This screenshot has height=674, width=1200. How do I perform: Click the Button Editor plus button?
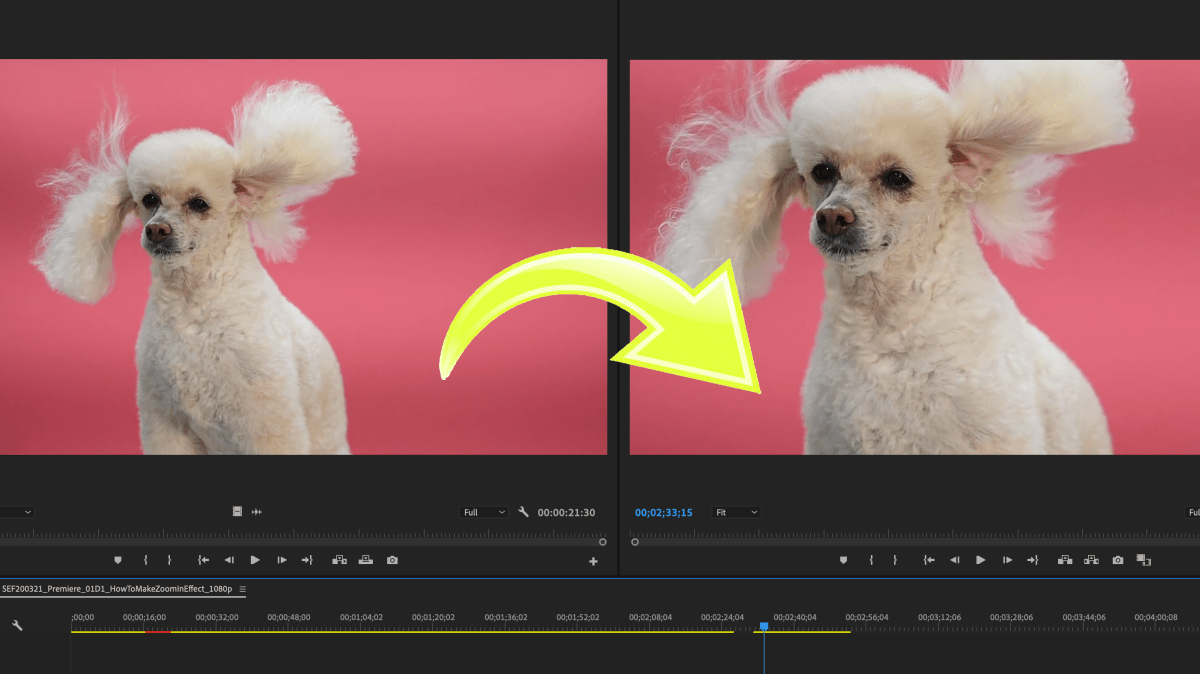click(594, 560)
